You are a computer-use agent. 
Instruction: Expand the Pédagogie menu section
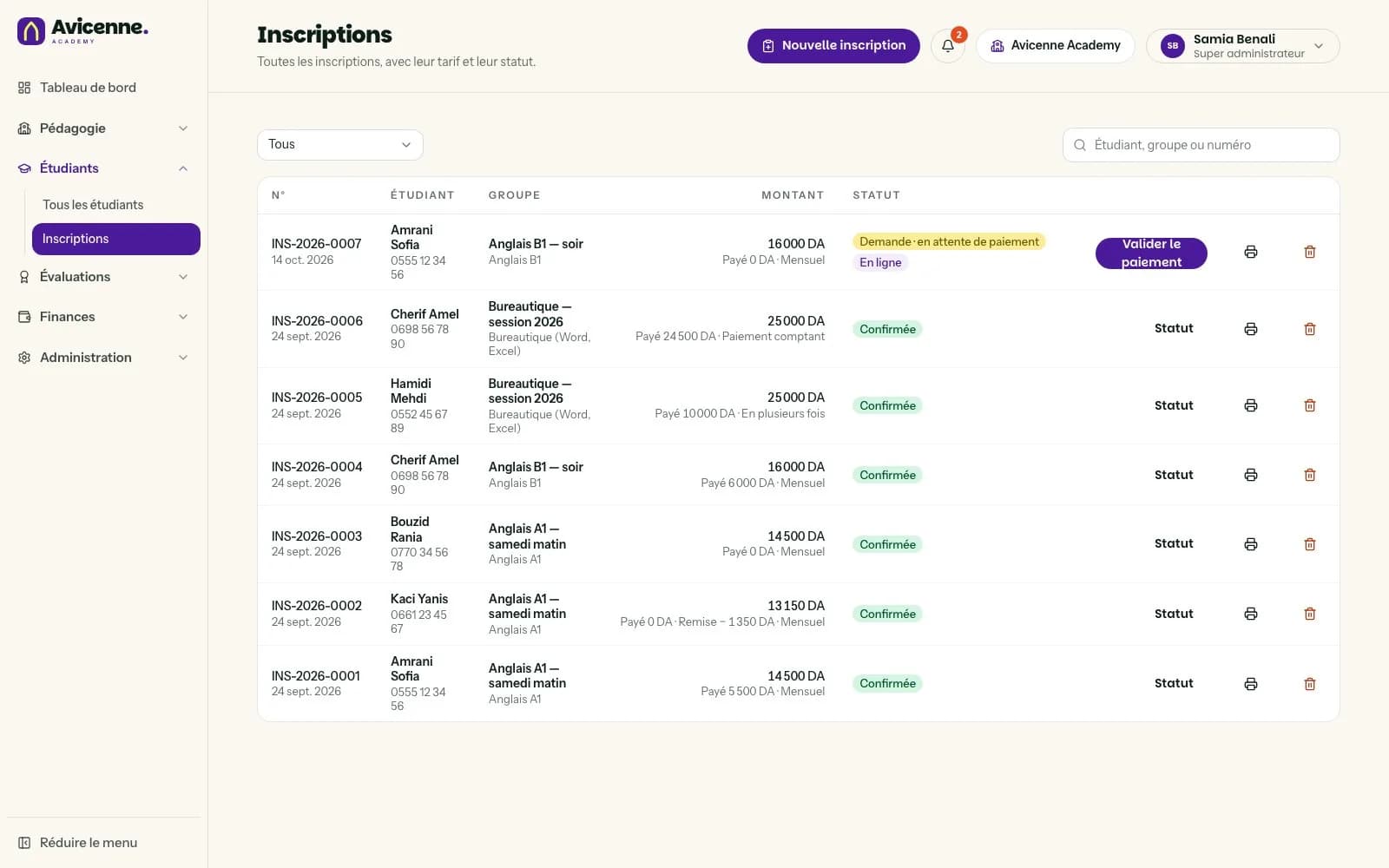103,128
